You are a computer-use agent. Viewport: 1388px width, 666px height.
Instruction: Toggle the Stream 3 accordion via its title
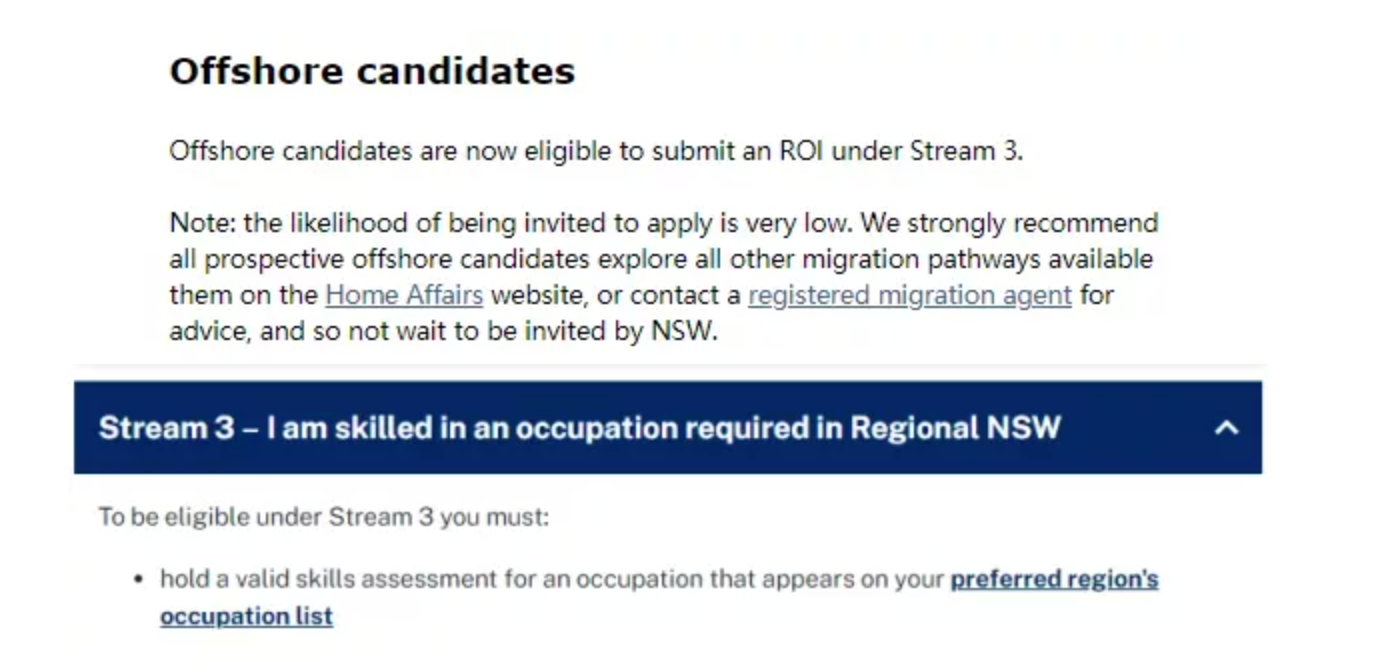pyautogui.click(x=579, y=428)
